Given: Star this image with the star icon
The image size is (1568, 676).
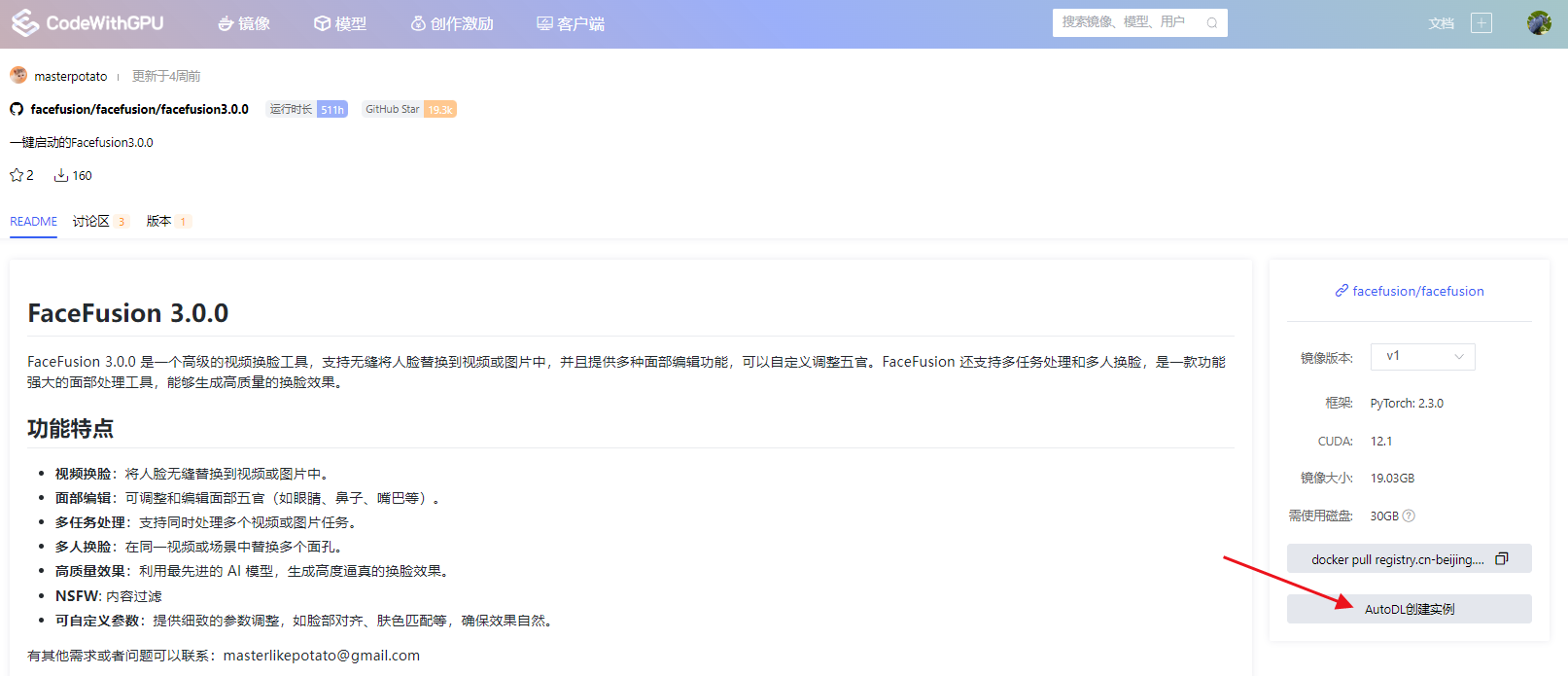Looking at the screenshot, I should (x=17, y=175).
